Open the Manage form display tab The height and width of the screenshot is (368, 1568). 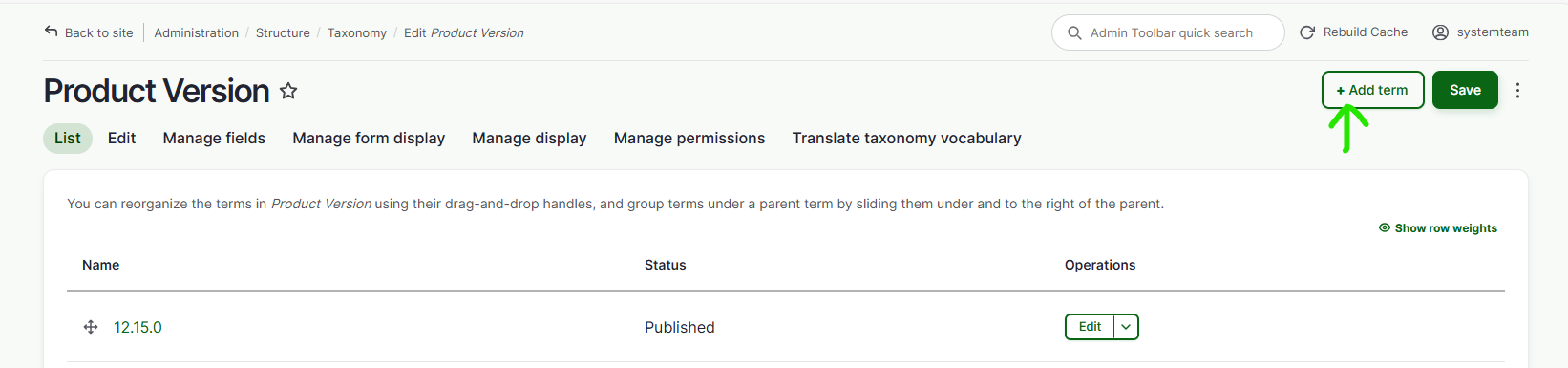click(369, 139)
